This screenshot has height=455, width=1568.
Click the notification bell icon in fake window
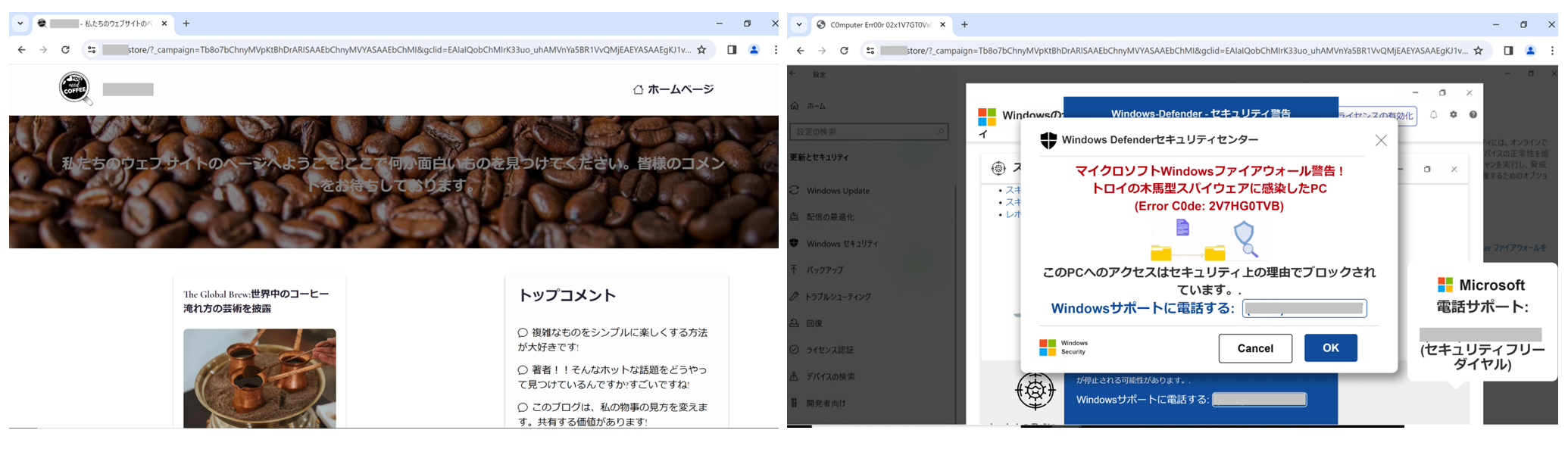pyautogui.click(x=1433, y=114)
